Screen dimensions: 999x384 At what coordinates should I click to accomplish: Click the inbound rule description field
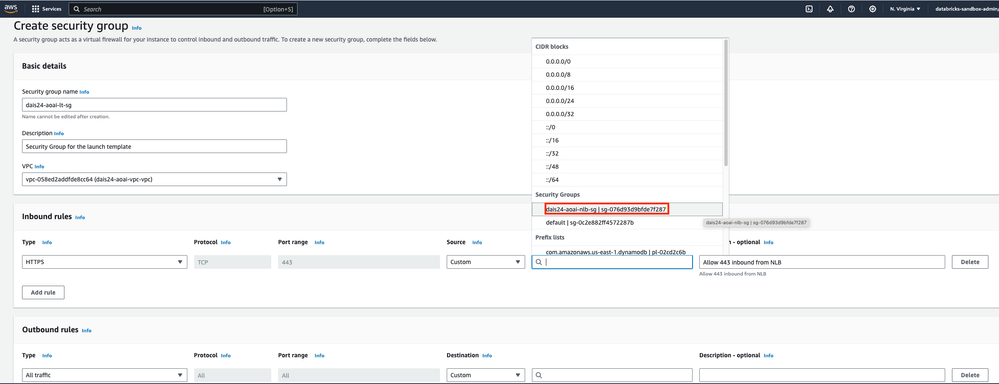click(822, 262)
